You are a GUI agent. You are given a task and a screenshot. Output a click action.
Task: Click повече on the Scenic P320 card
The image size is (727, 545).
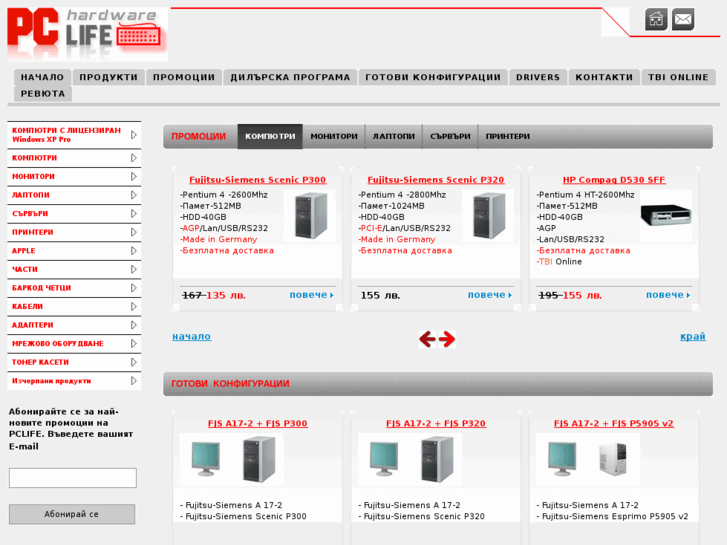pos(490,295)
